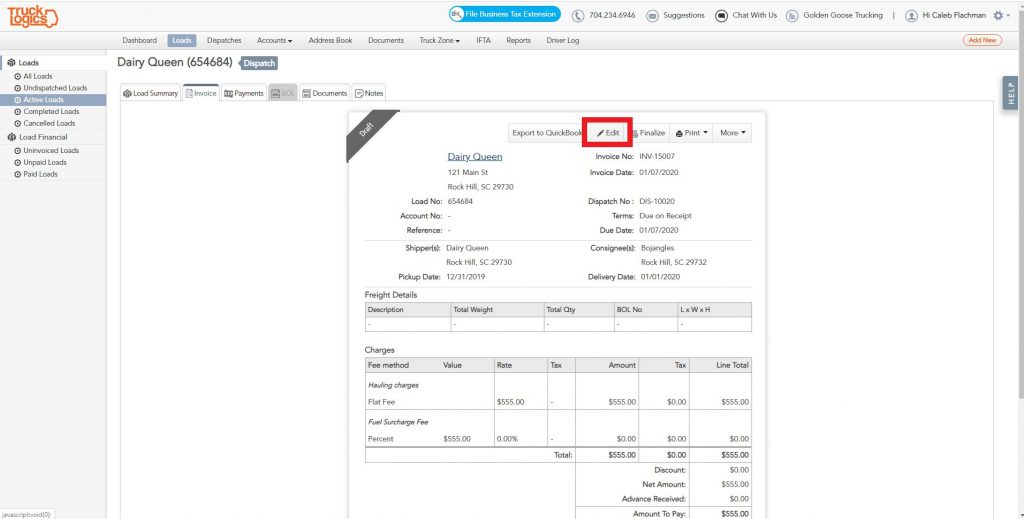The height and width of the screenshot is (519, 1024).
Task: Click the Loads heading in sidebar
Action: click(28, 63)
